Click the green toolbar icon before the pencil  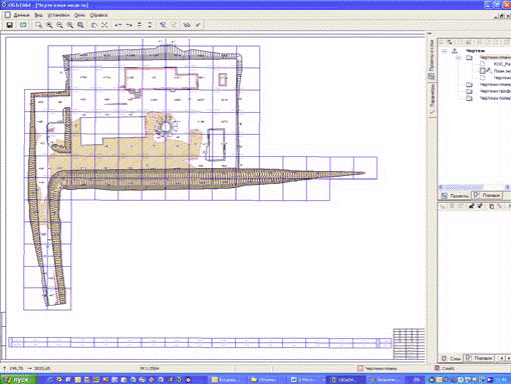187,25
